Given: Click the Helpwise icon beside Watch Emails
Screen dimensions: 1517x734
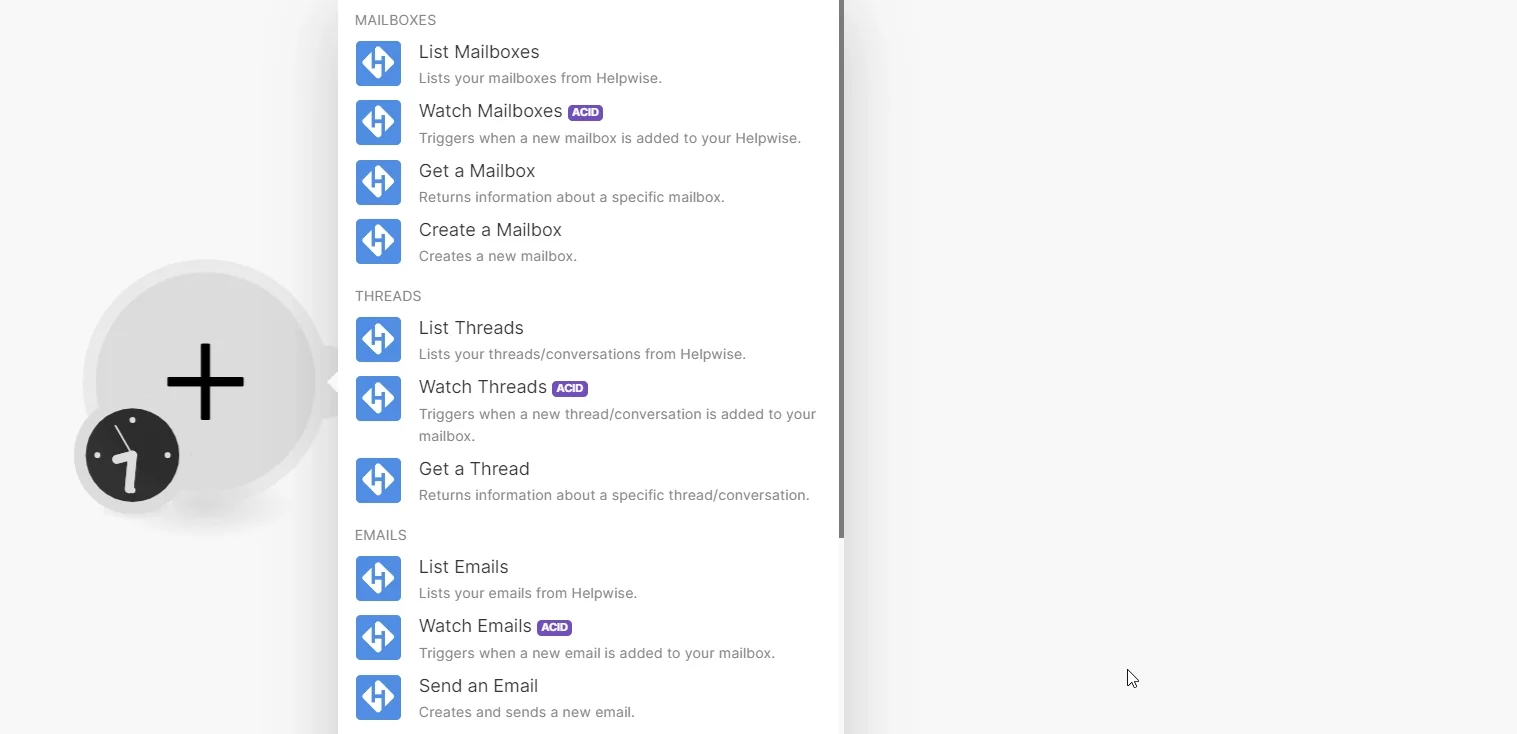Looking at the screenshot, I should tap(378, 638).
